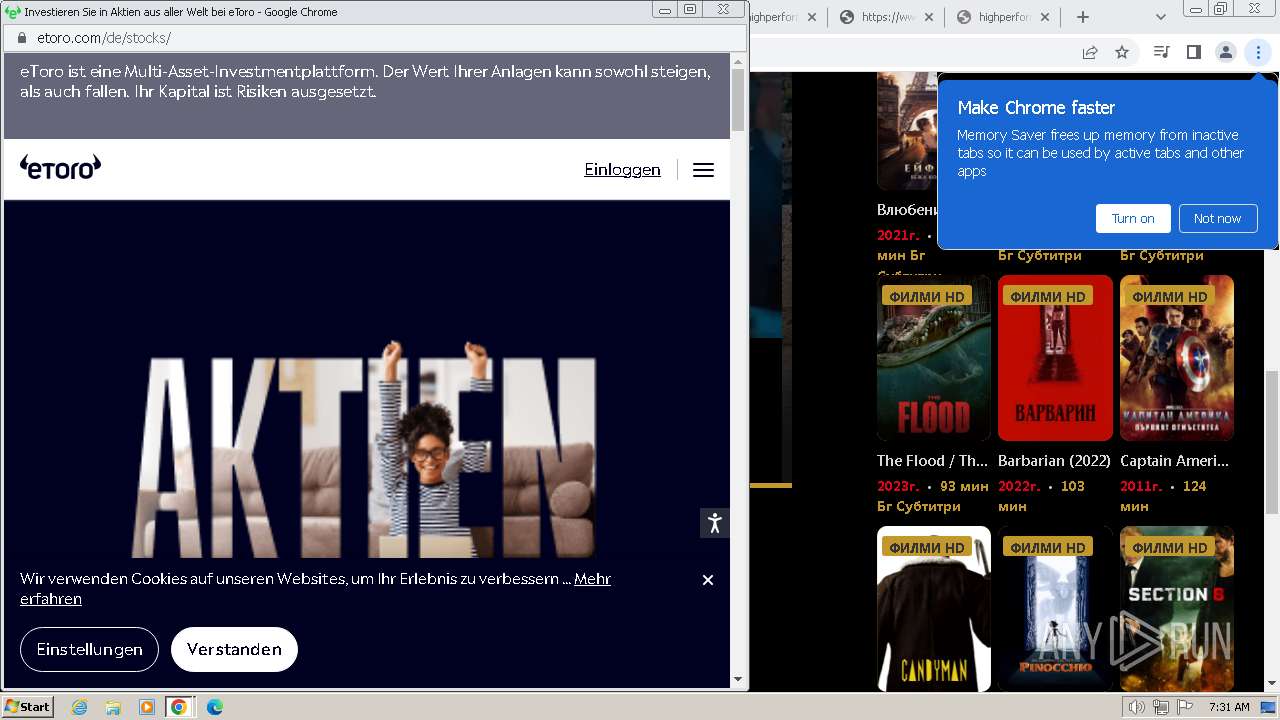Bookmark this tab with star icon
This screenshot has width=1280, height=720.
click(x=1122, y=52)
